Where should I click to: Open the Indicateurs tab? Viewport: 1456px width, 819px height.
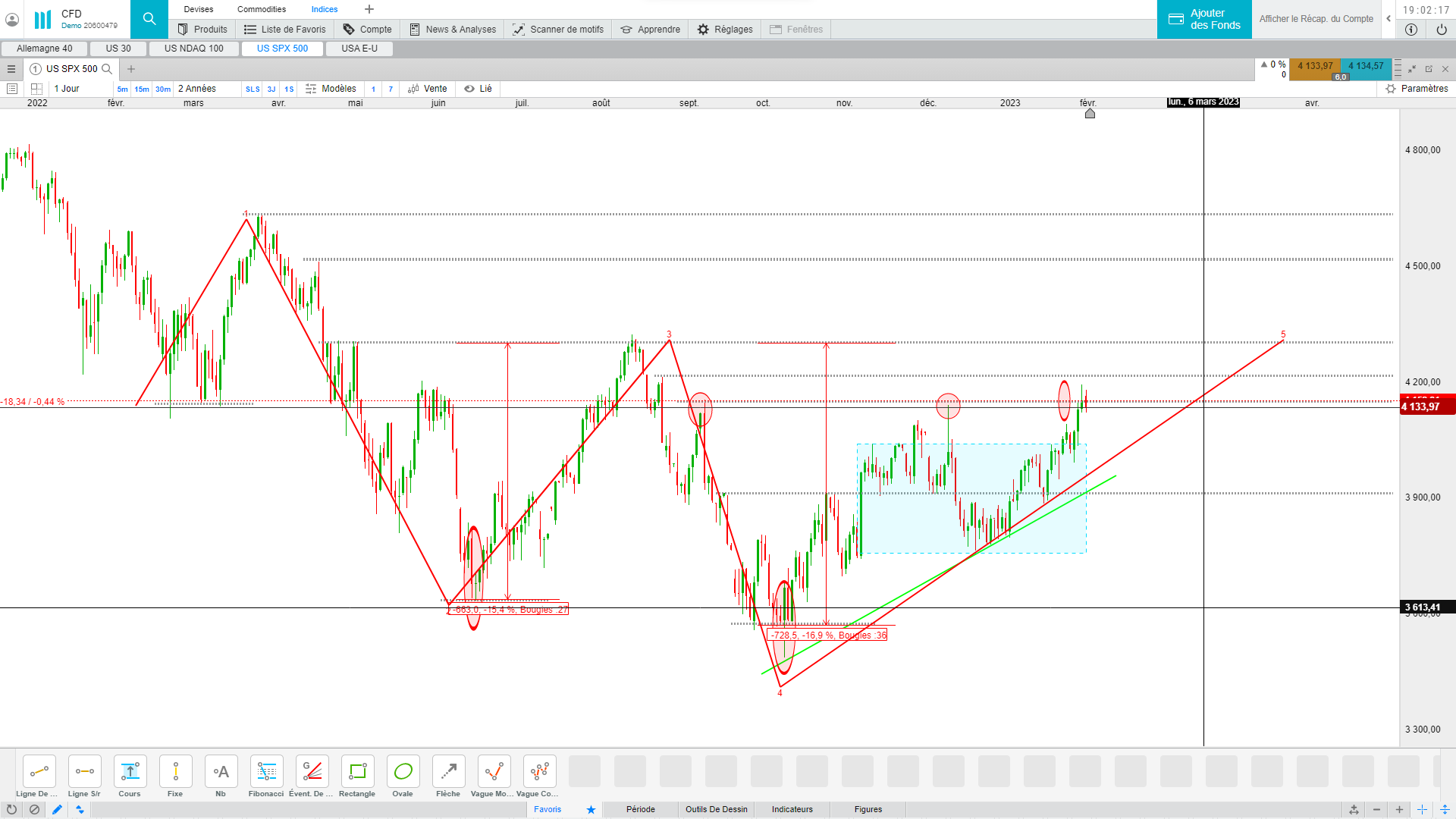792,809
